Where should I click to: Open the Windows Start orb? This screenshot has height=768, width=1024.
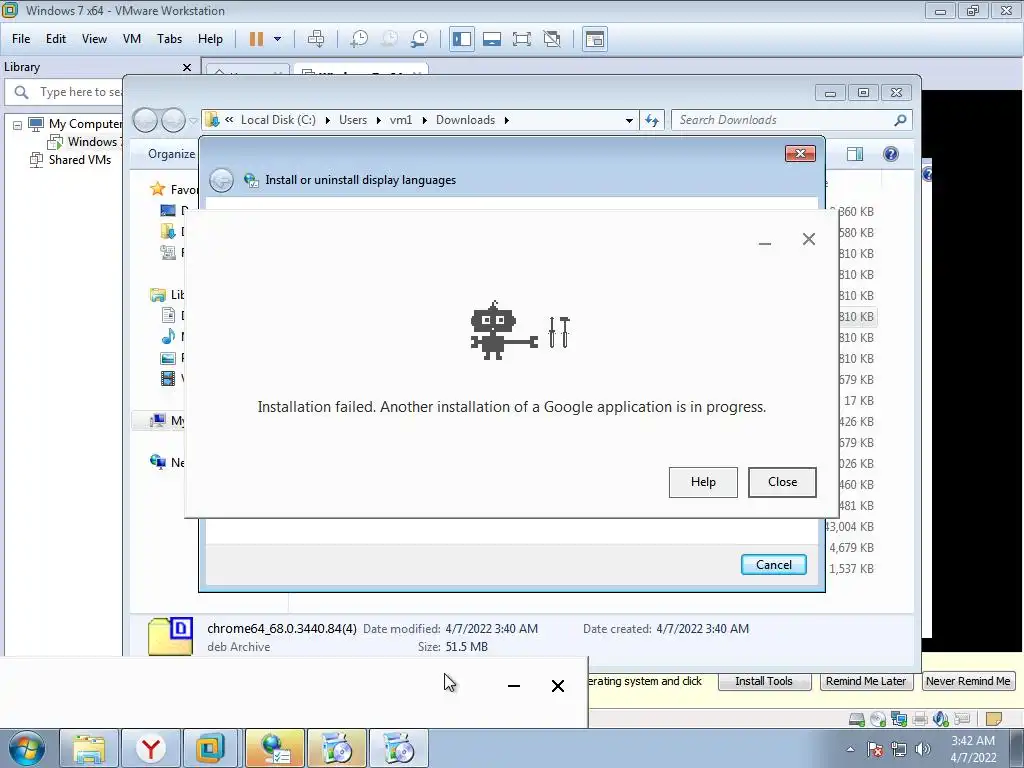[x=27, y=748]
